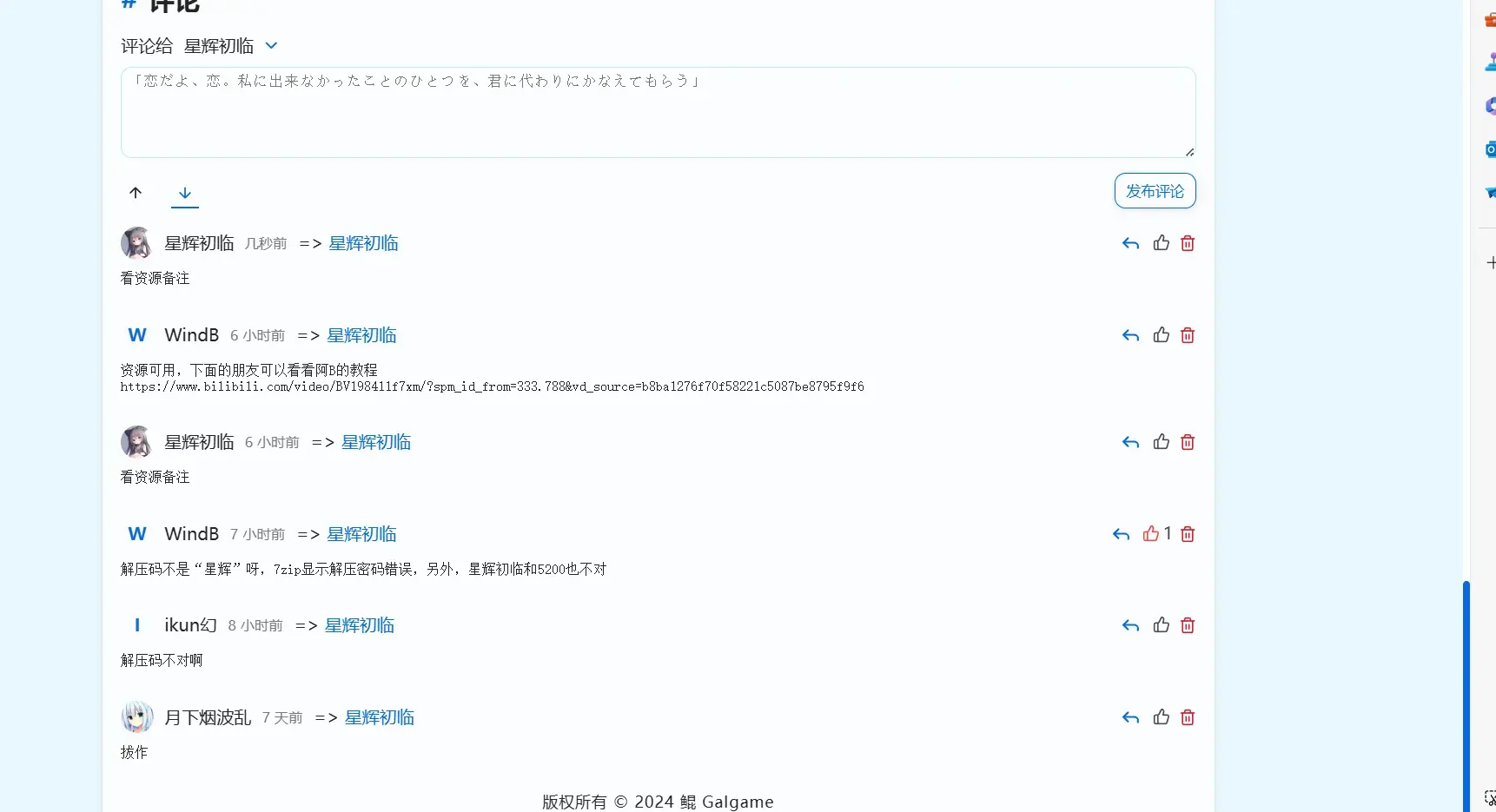Delete WindB's 6 小时前 comment
This screenshot has height=812, width=1496.
point(1188,335)
